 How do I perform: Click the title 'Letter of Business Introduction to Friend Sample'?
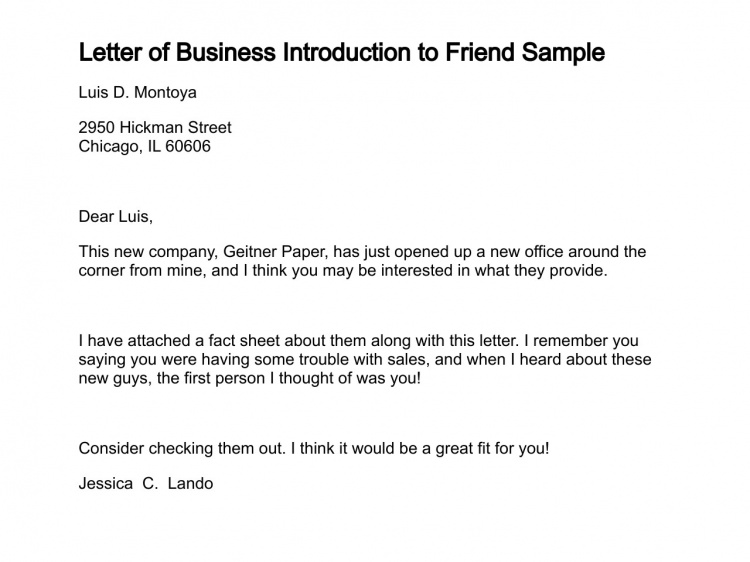tap(342, 53)
